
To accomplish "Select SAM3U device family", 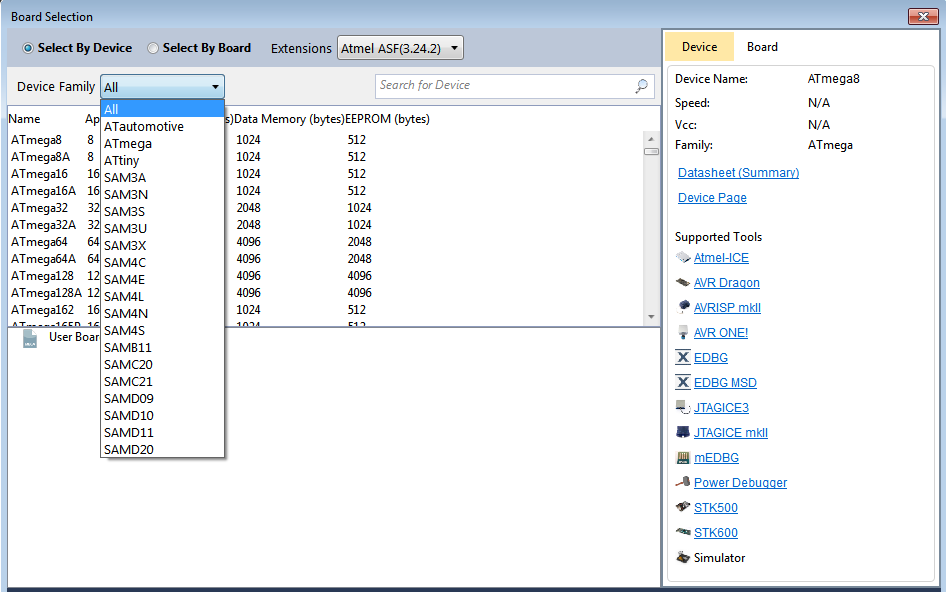I will coord(162,228).
